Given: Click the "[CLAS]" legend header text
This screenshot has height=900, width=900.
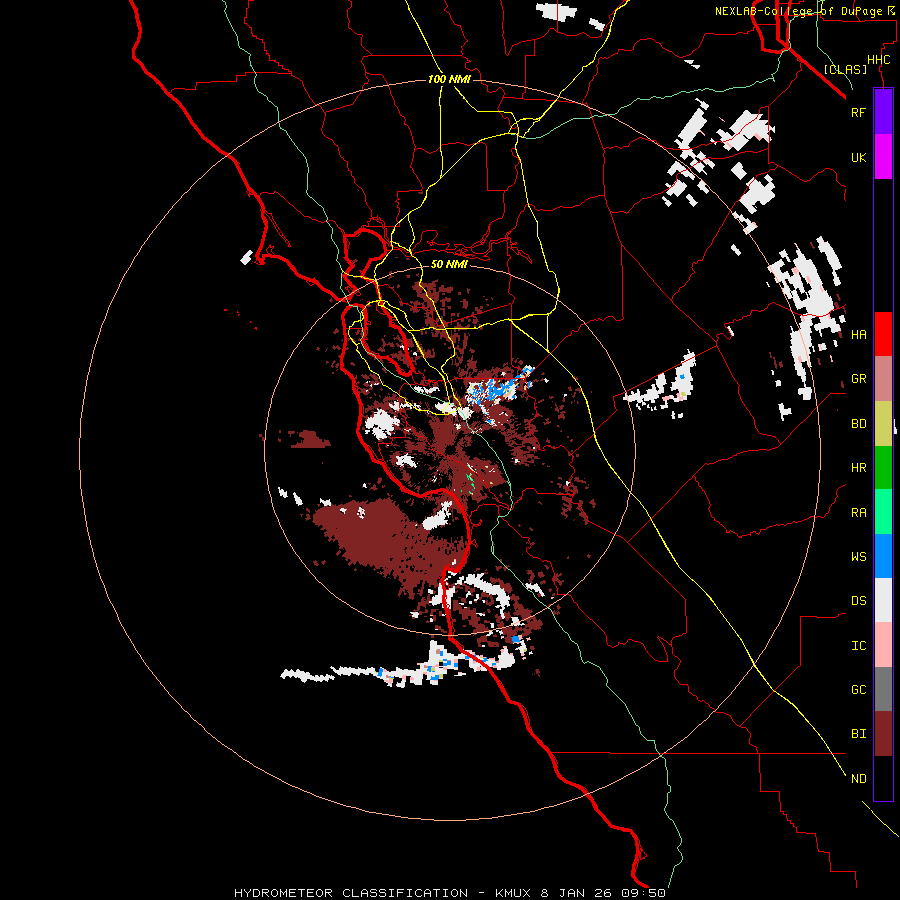Looking at the screenshot, I should pyautogui.click(x=845, y=69).
